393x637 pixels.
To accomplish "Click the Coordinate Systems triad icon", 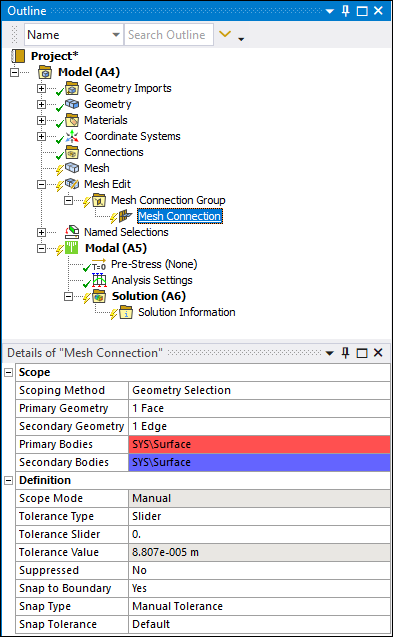I will point(72,136).
